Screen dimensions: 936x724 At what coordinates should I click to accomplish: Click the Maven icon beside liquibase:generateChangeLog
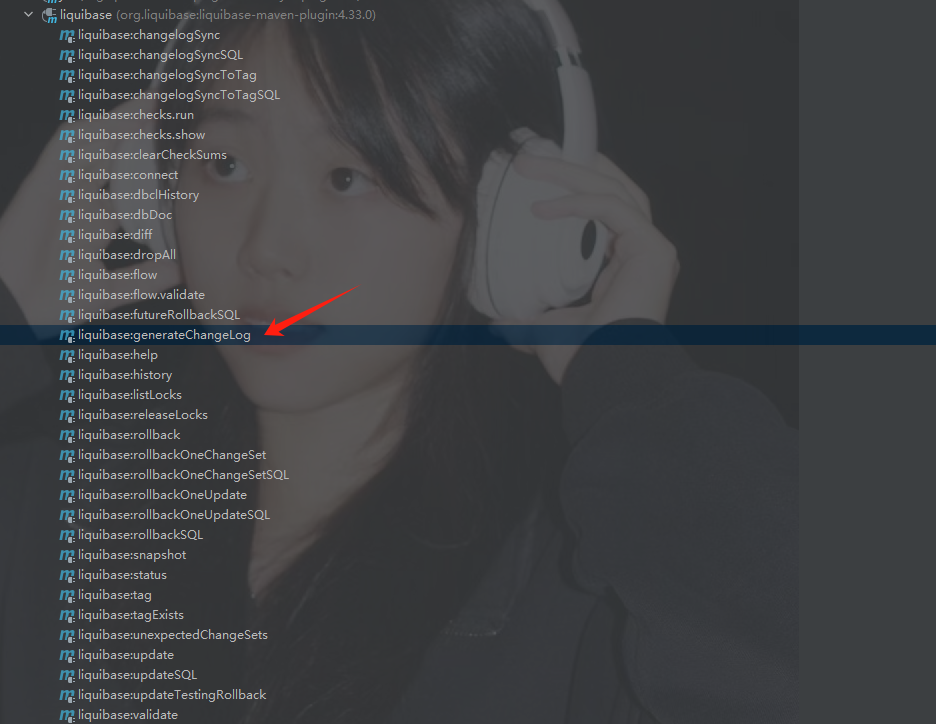pos(67,335)
